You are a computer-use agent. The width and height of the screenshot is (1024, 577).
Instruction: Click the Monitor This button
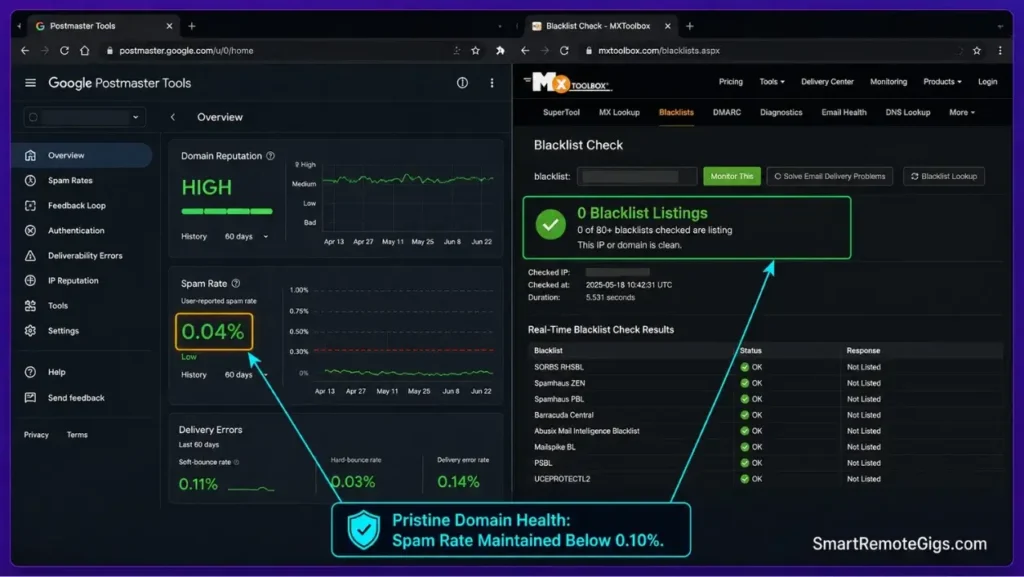[x=731, y=176]
